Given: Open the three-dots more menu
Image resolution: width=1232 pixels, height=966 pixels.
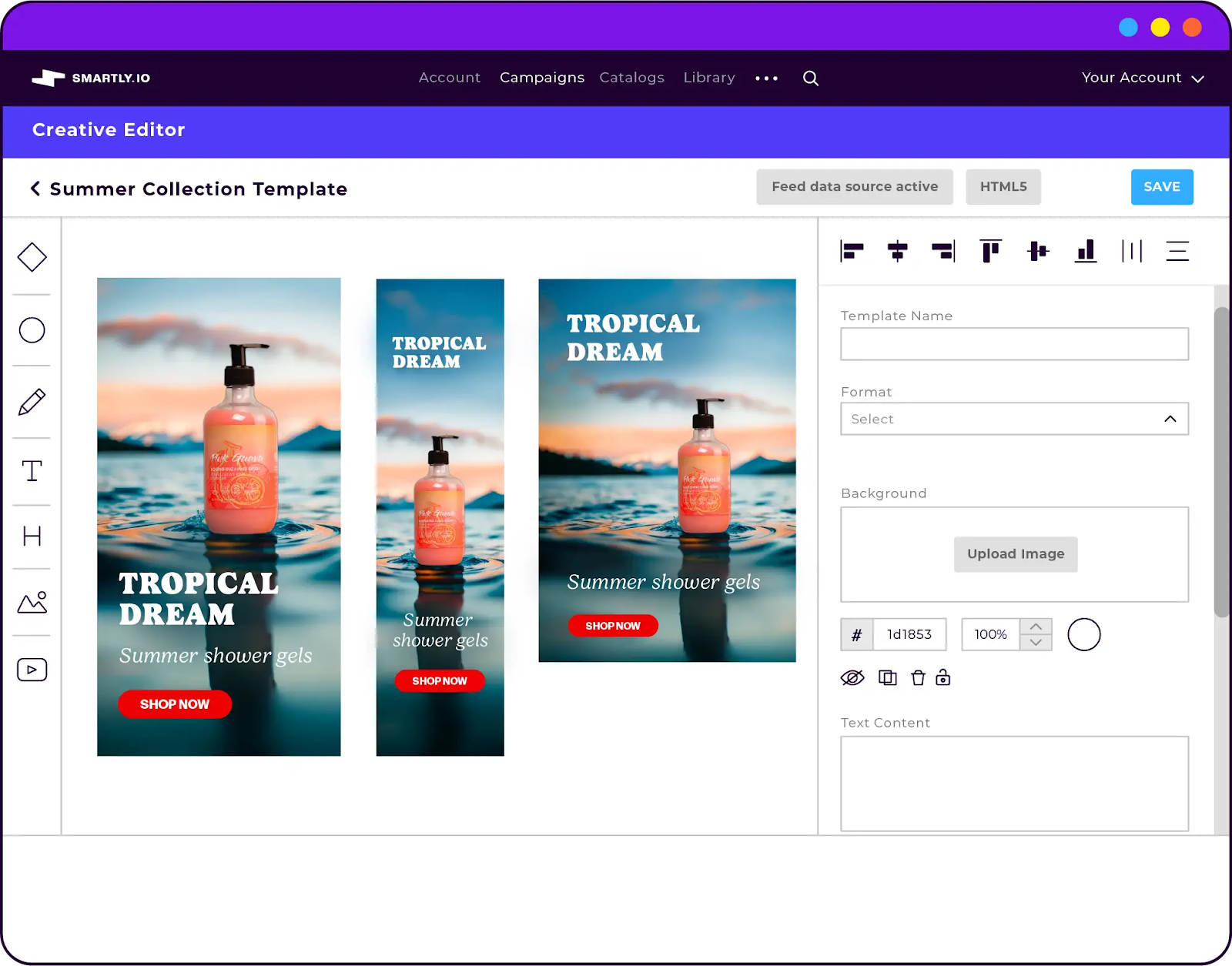Looking at the screenshot, I should (x=766, y=79).
